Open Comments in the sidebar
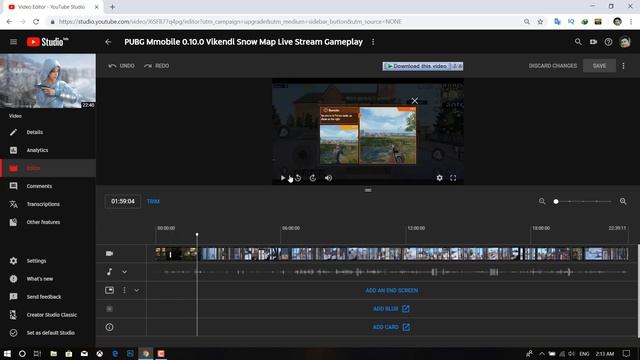Image resolution: width=640 pixels, height=360 pixels. pyautogui.click(x=48, y=186)
